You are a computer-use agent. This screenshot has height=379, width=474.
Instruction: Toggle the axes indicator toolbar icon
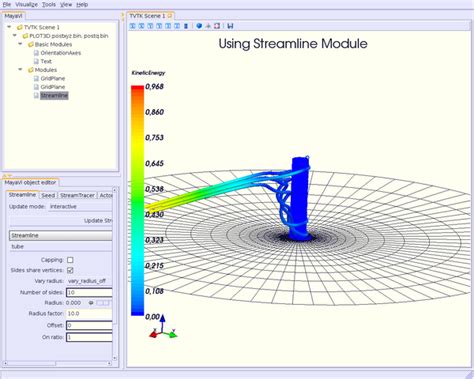208,26
